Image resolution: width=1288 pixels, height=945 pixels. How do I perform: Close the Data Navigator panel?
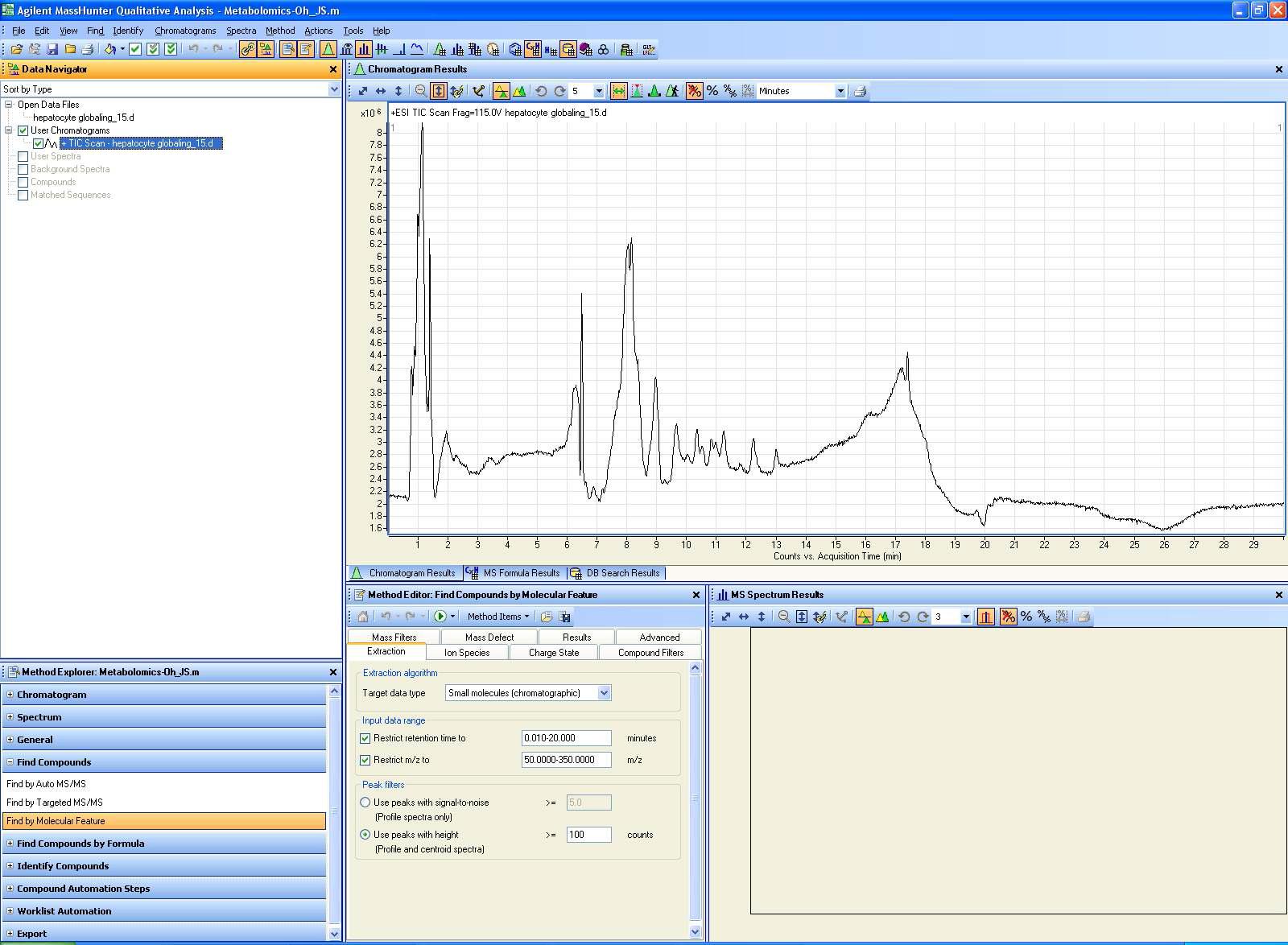click(x=333, y=69)
